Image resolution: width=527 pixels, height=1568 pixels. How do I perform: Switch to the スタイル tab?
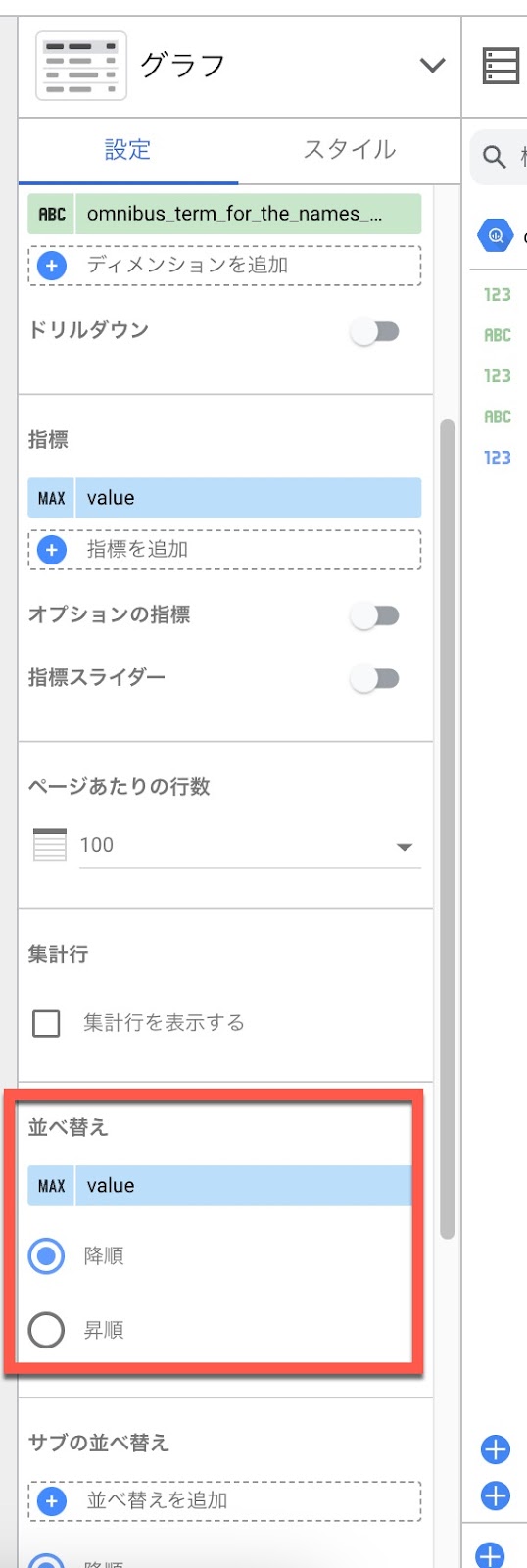[x=350, y=149]
